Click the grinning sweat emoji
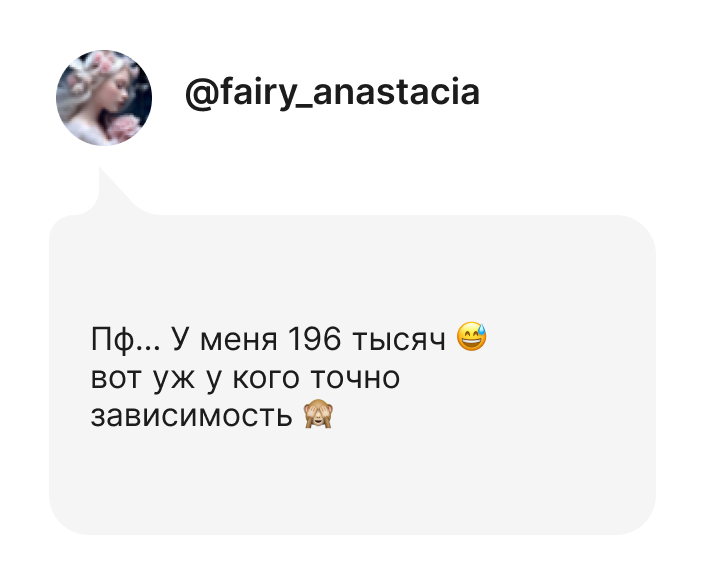 472,337
